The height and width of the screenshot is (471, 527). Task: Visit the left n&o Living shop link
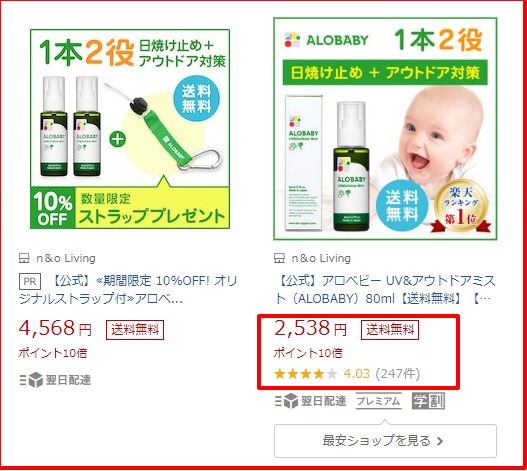pos(66,258)
